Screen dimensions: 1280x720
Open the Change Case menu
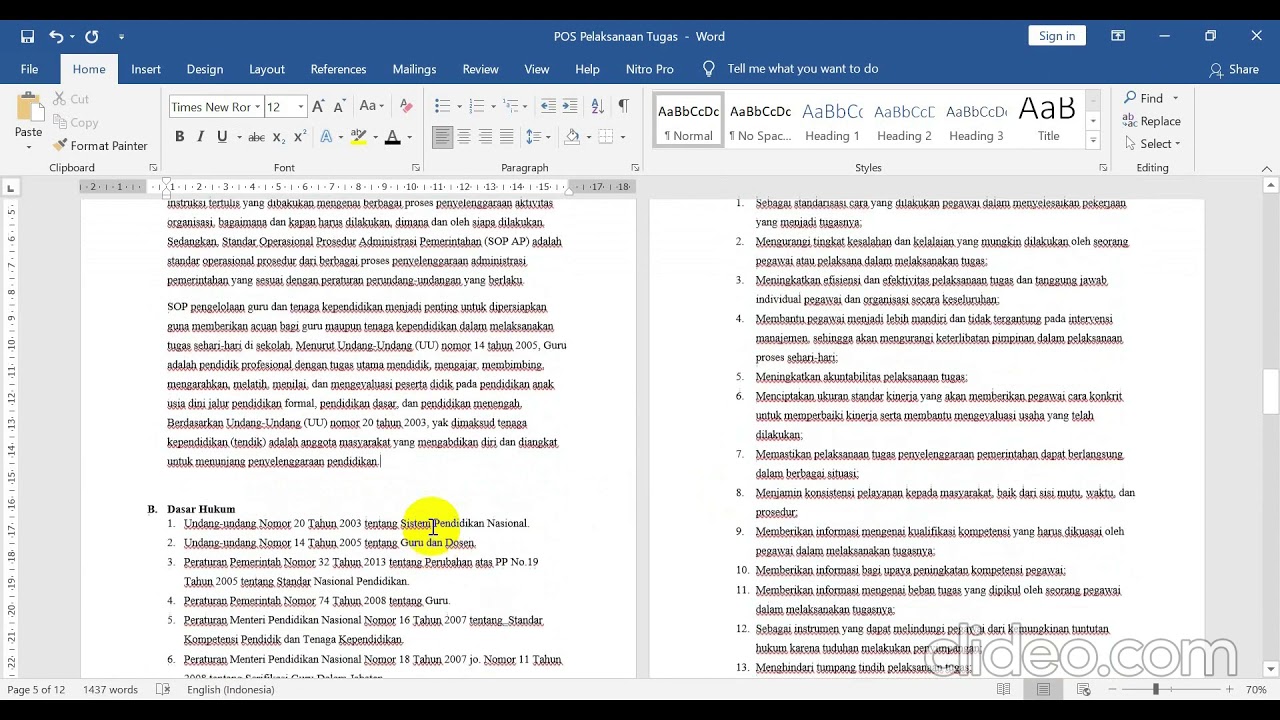coord(371,106)
